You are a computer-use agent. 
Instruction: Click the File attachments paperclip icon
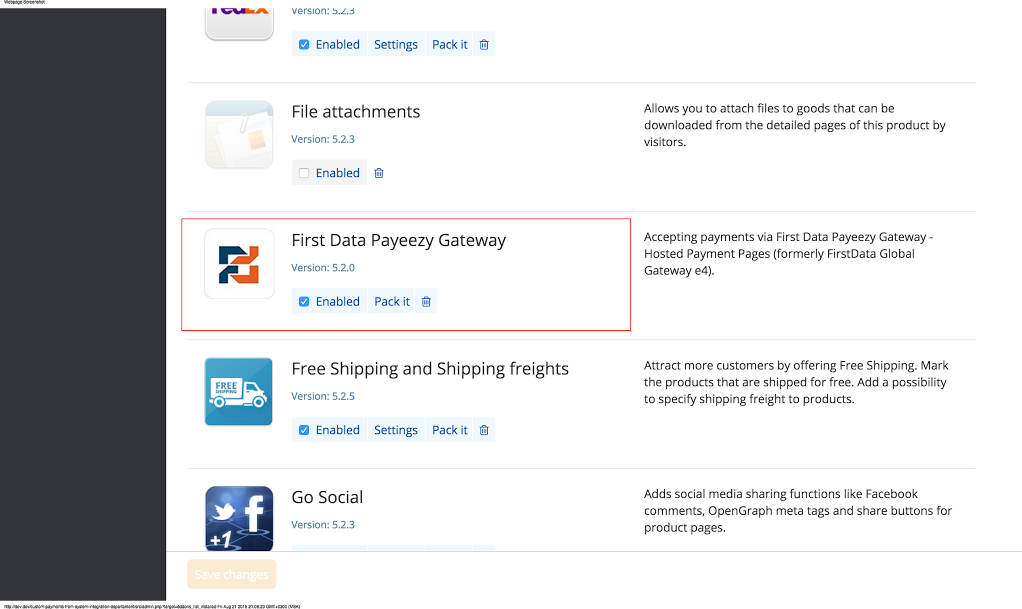238,134
